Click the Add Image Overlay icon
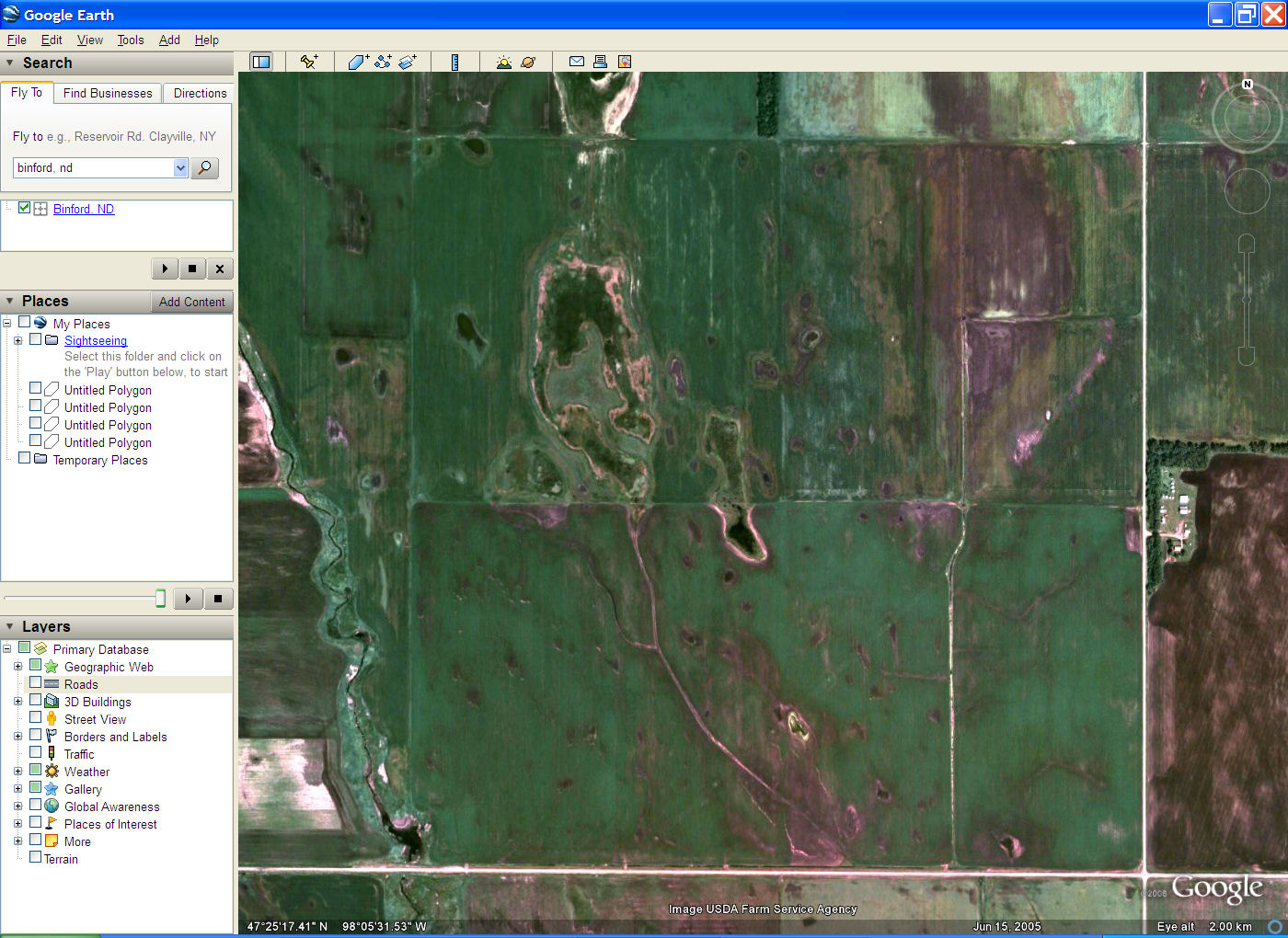 pos(408,62)
